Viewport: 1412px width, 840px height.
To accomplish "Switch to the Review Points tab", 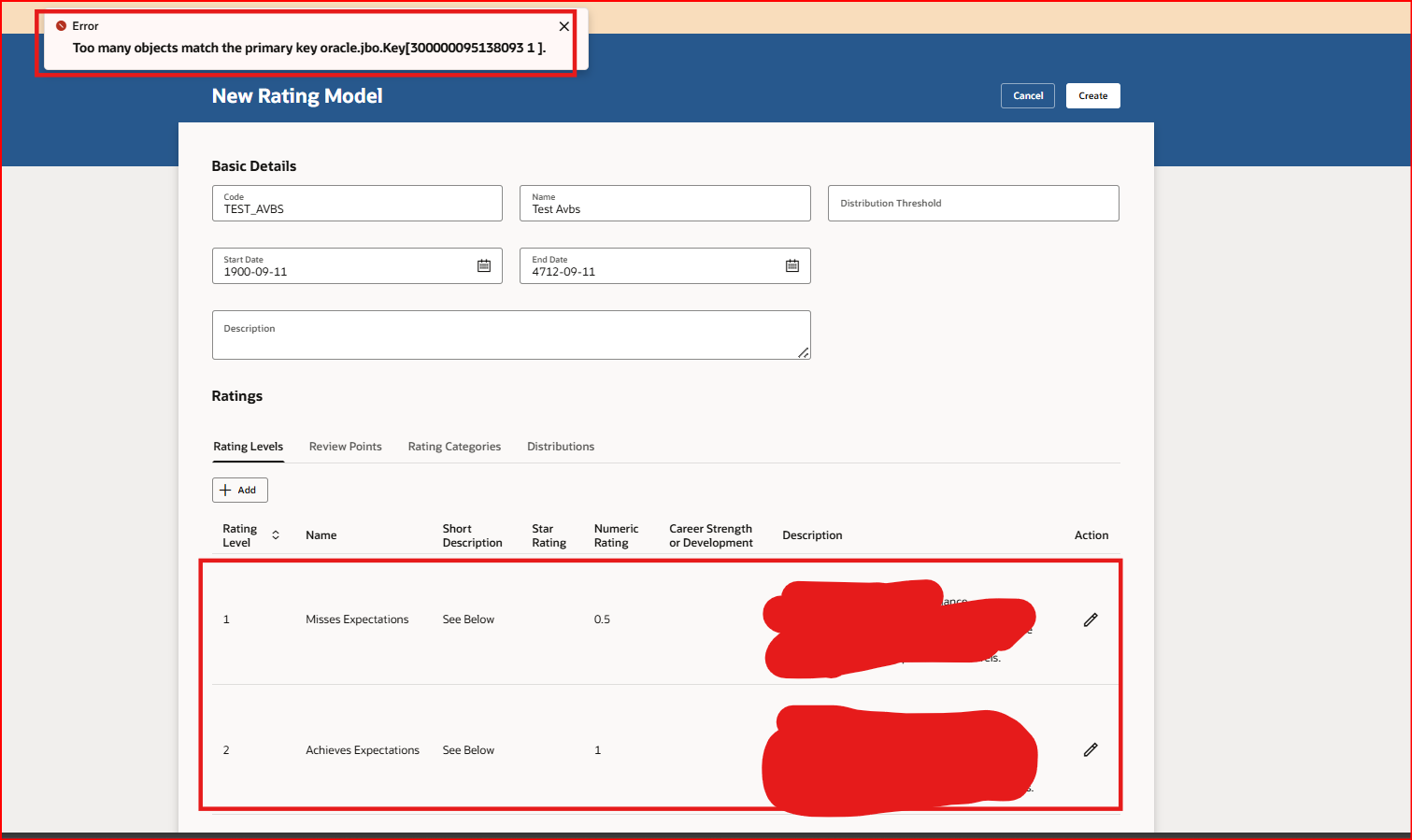I will (345, 446).
